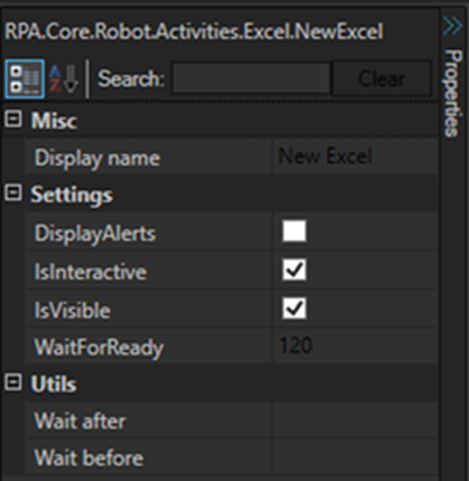
Task: Select the WaitForReady property label
Action: [x=99, y=348]
